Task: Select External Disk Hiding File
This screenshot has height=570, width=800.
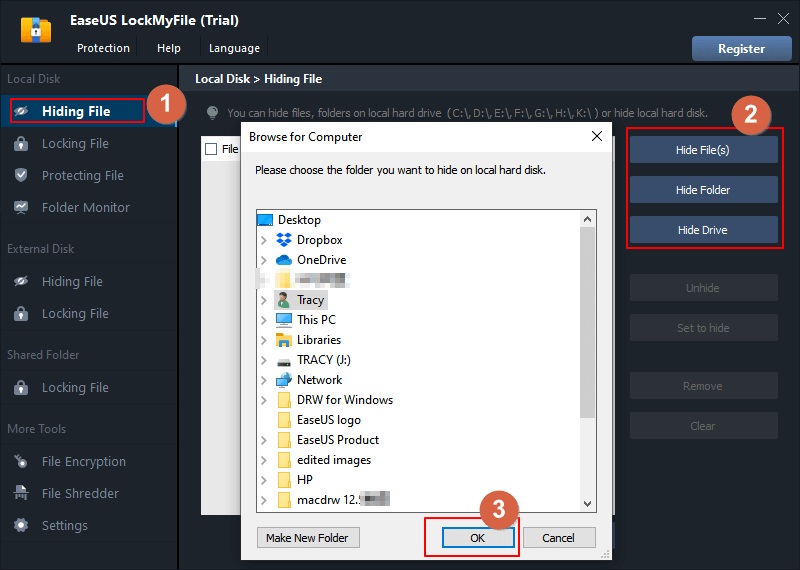Action: tap(88, 281)
